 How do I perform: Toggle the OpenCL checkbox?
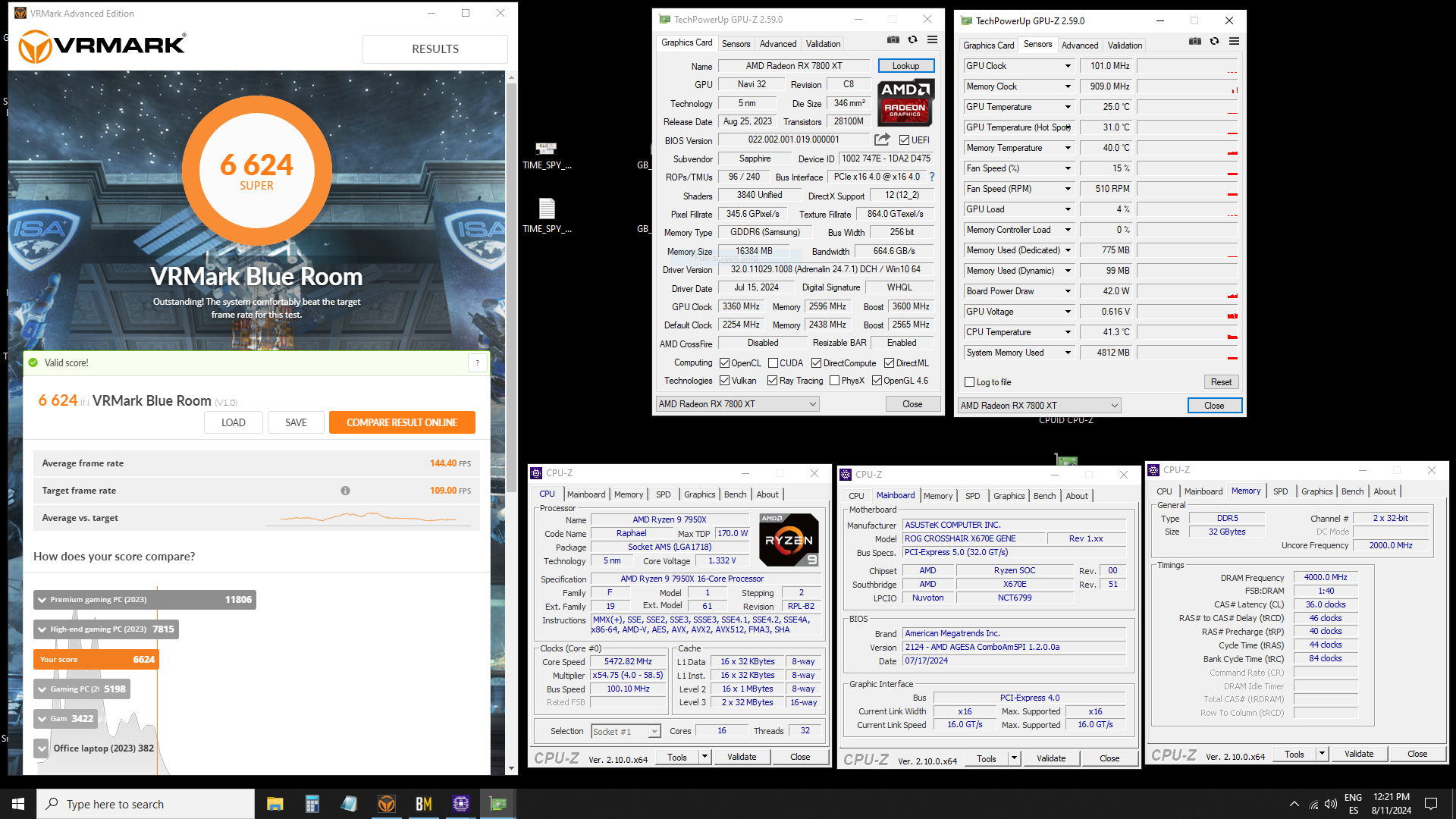724,363
